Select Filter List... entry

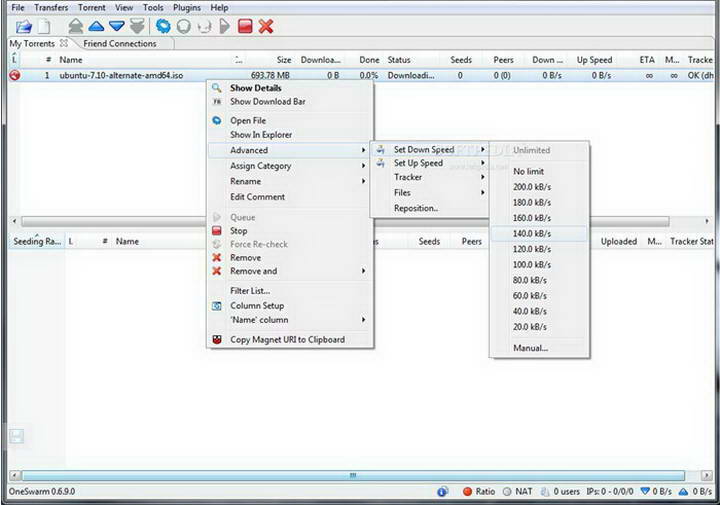click(291, 291)
